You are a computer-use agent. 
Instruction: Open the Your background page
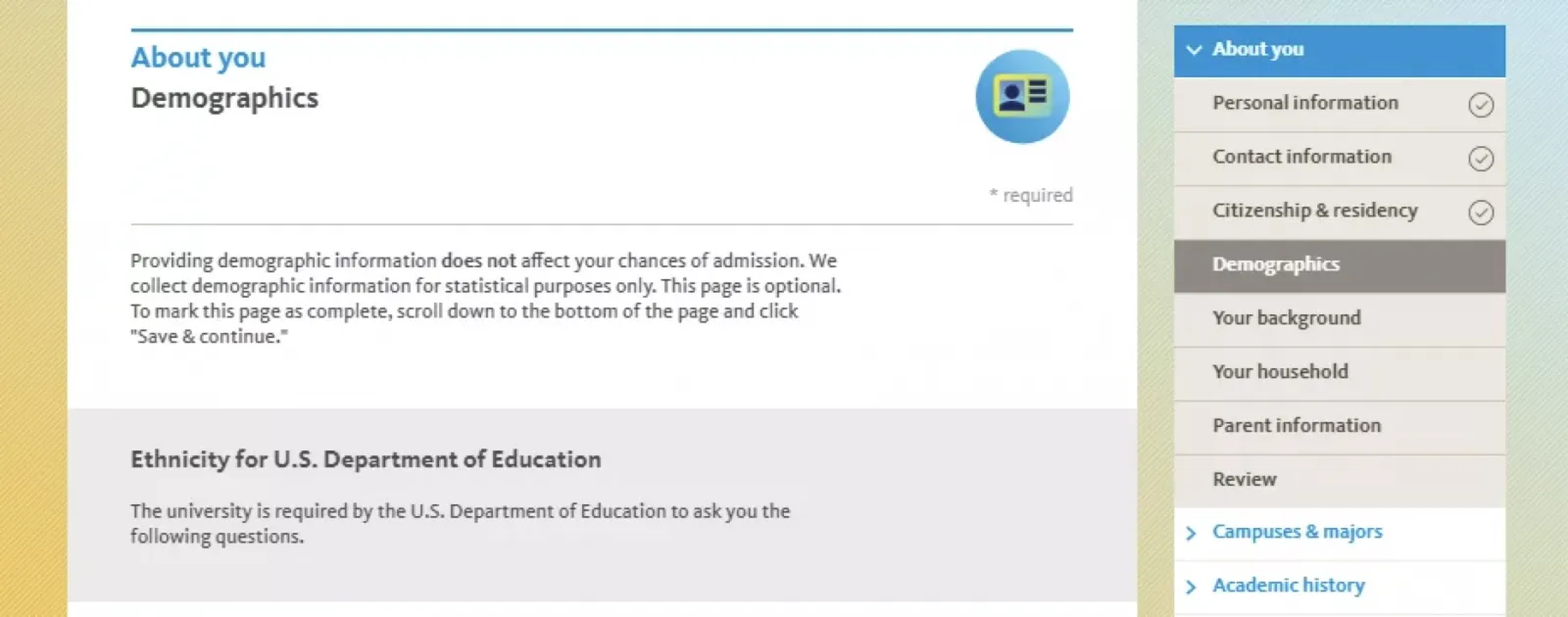point(1286,318)
